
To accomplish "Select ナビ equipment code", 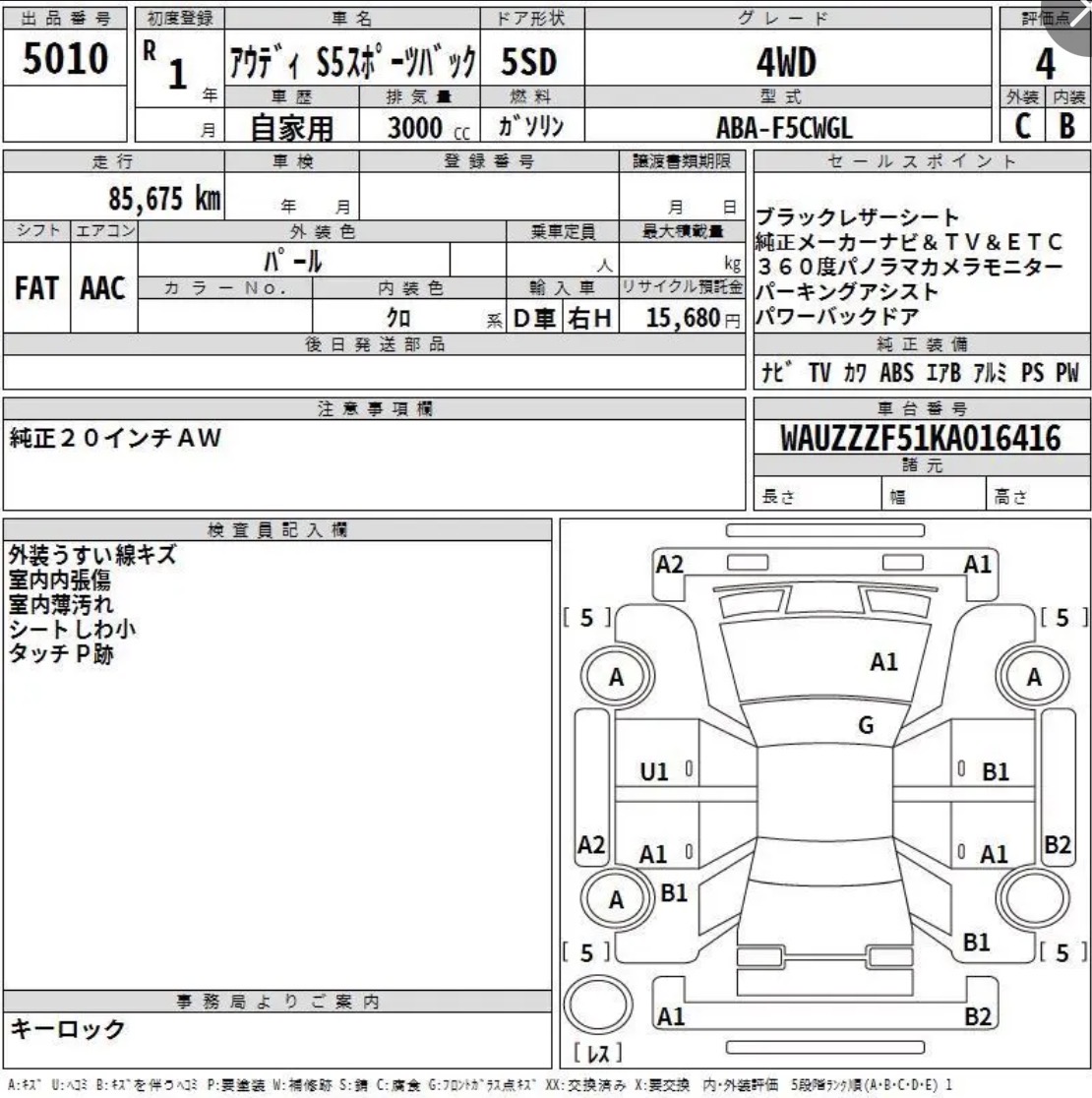I will coord(776,373).
